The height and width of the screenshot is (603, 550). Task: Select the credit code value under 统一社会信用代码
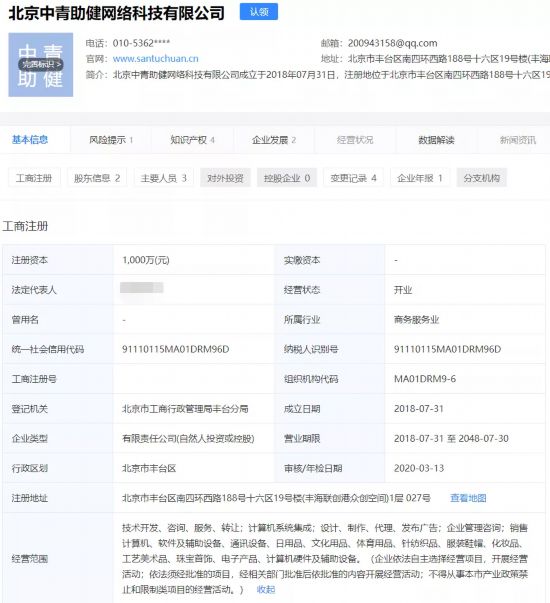pyautogui.click(x=175, y=349)
